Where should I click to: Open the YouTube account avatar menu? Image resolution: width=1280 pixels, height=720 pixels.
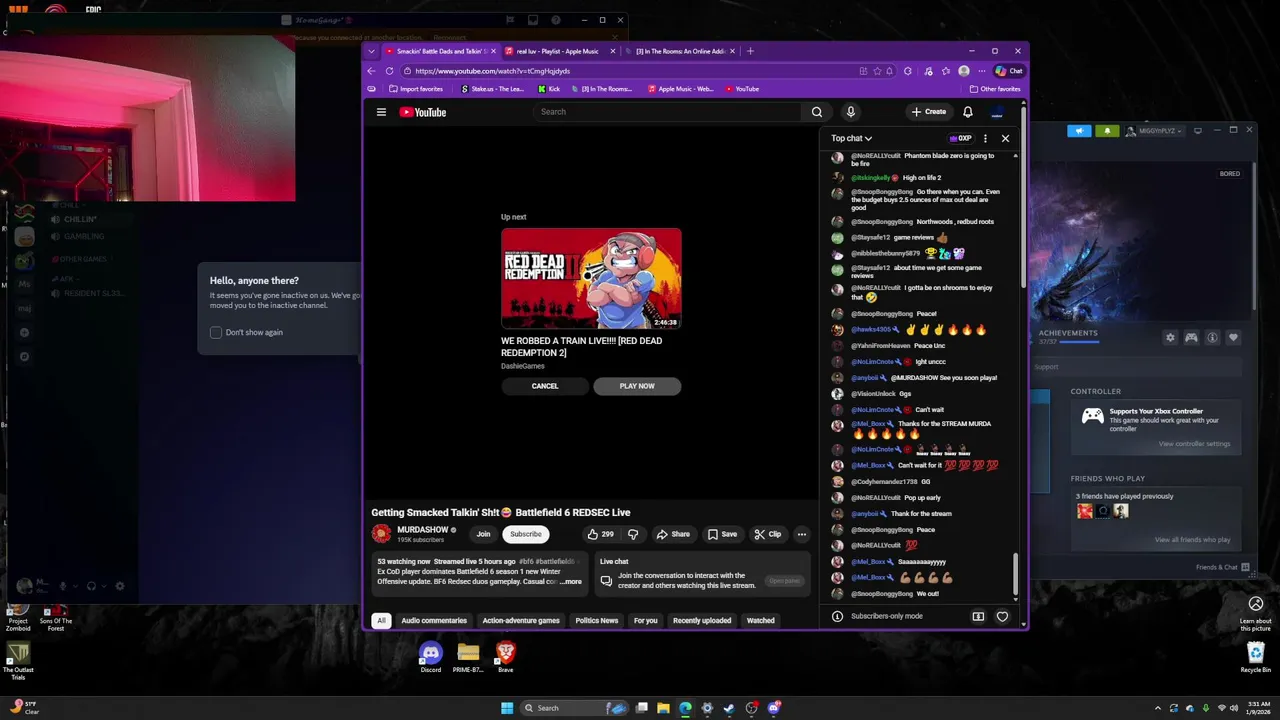(997, 112)
